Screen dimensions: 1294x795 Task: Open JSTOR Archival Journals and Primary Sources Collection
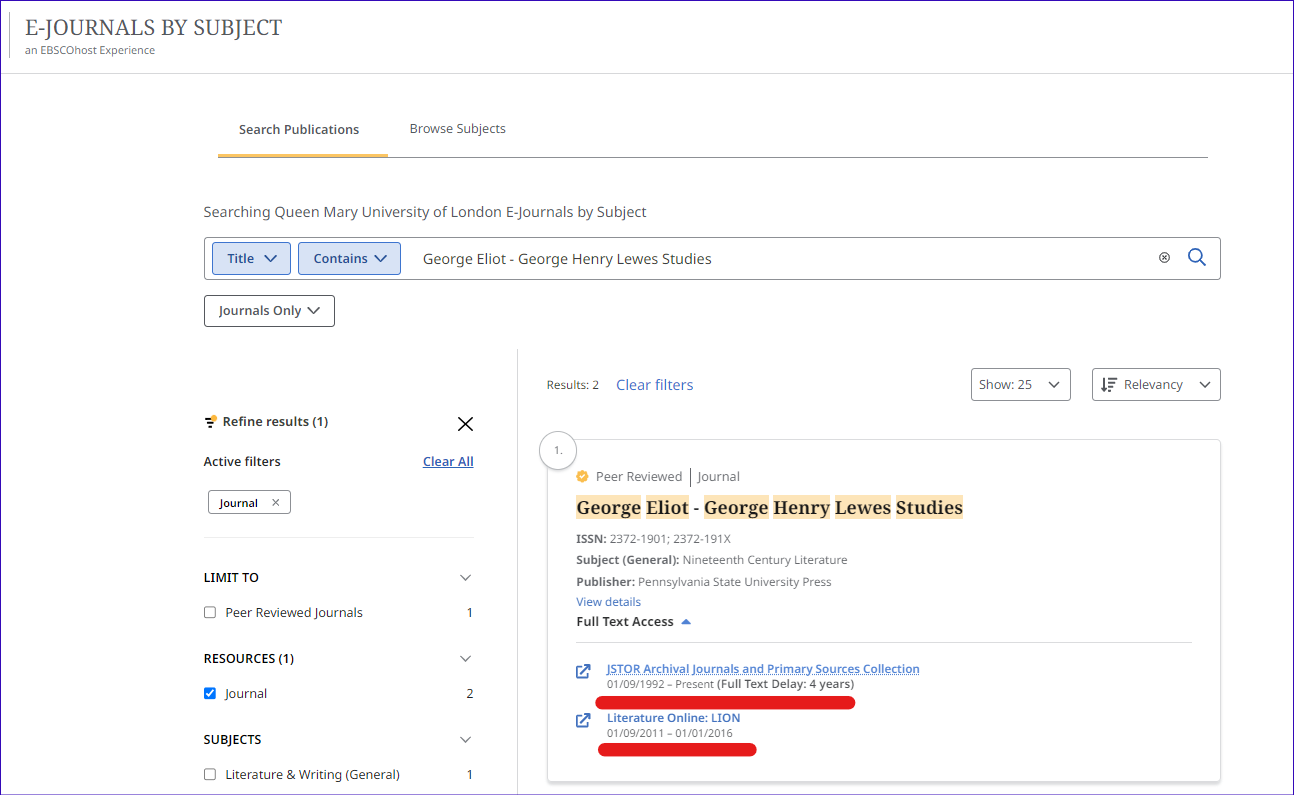pos(763,669)
